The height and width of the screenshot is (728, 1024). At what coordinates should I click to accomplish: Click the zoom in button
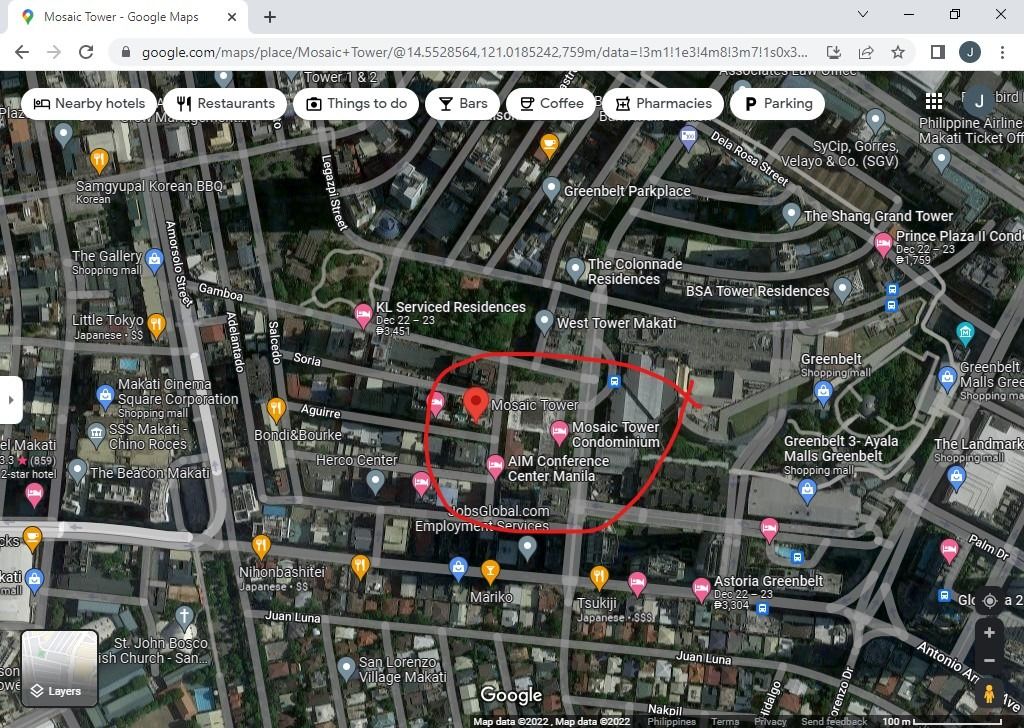990,631
